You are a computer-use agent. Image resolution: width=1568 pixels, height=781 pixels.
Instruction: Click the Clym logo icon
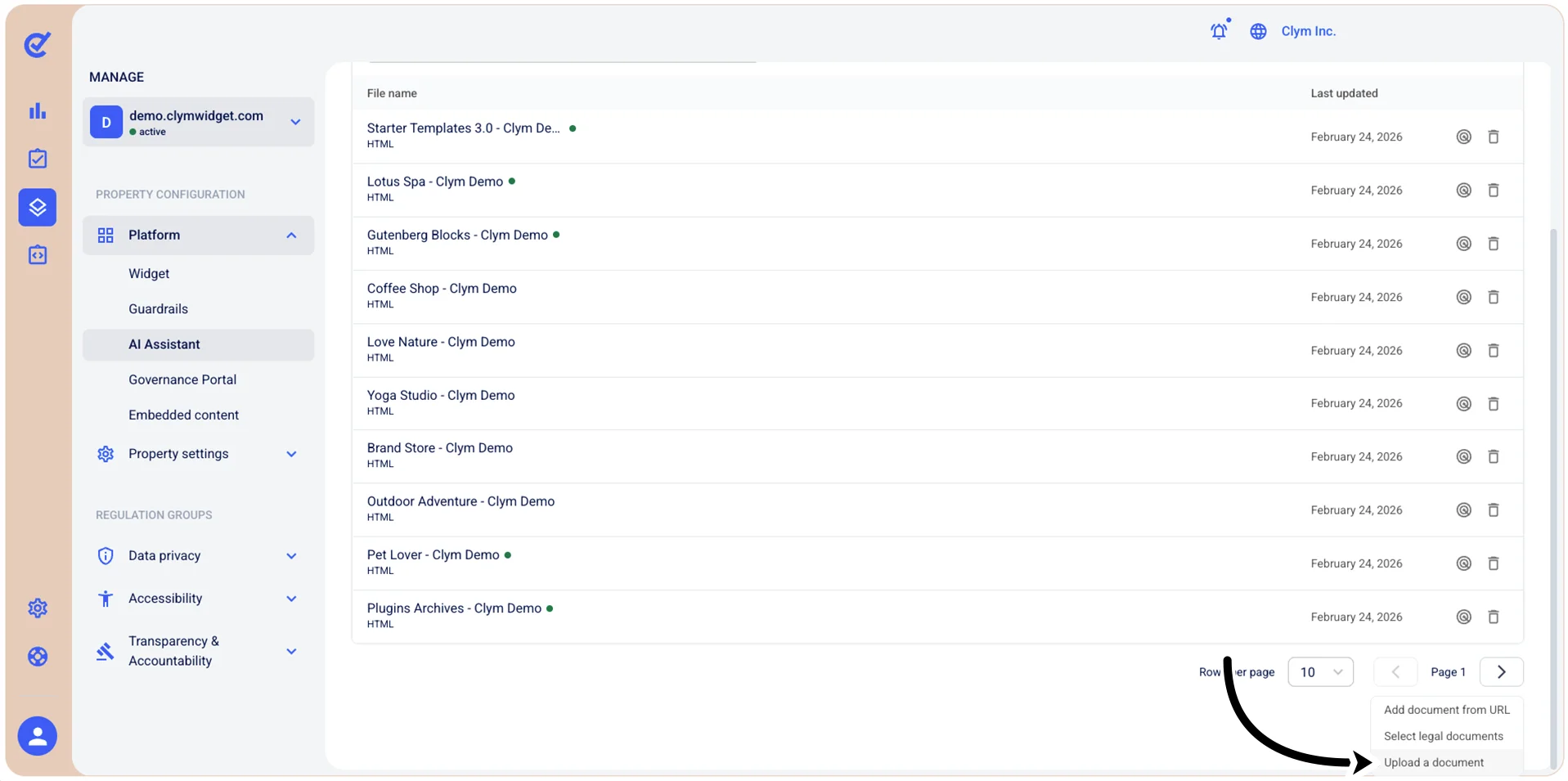pyautogui.click(x=38, y=44)
